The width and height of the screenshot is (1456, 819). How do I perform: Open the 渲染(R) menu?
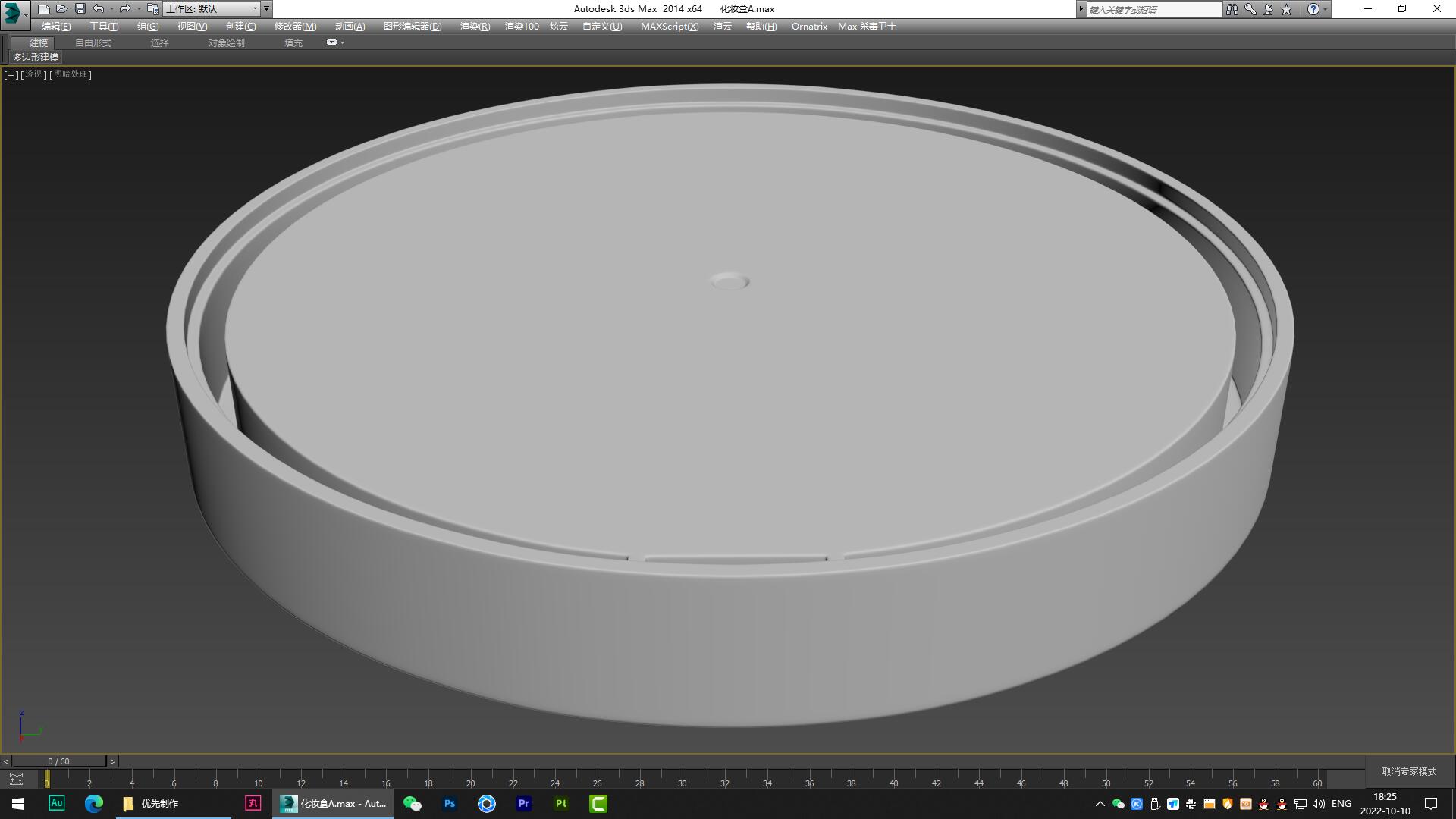[x=474, y=26]
